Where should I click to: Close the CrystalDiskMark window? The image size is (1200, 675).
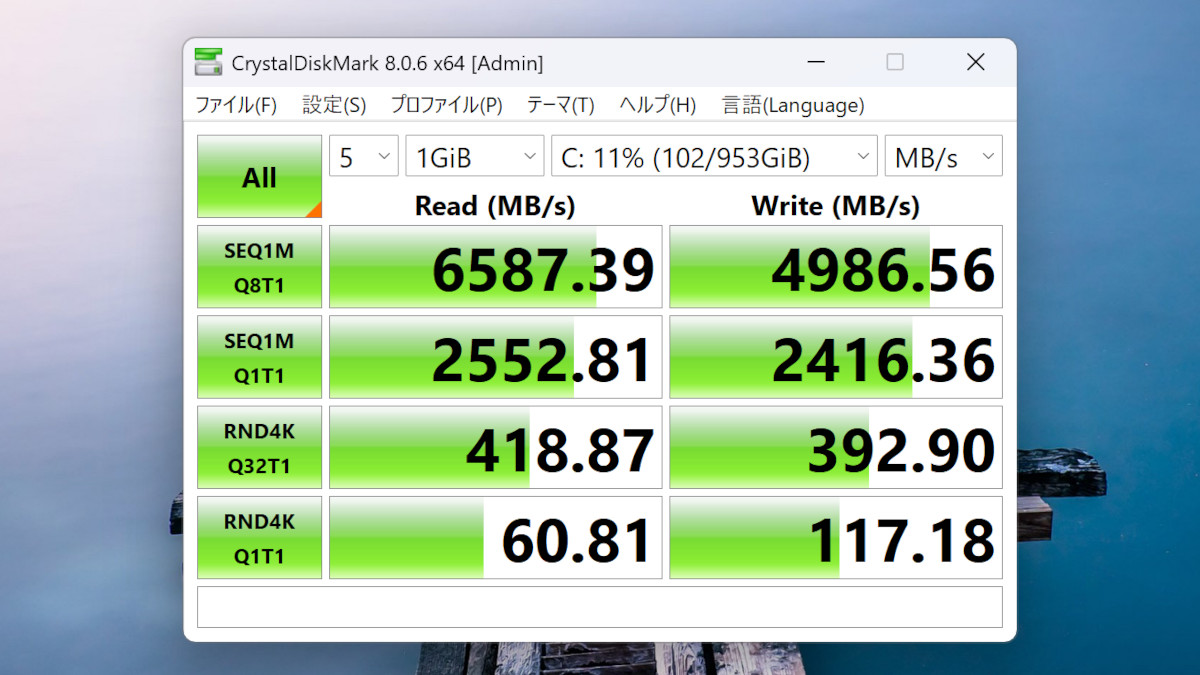pos(975,62)
